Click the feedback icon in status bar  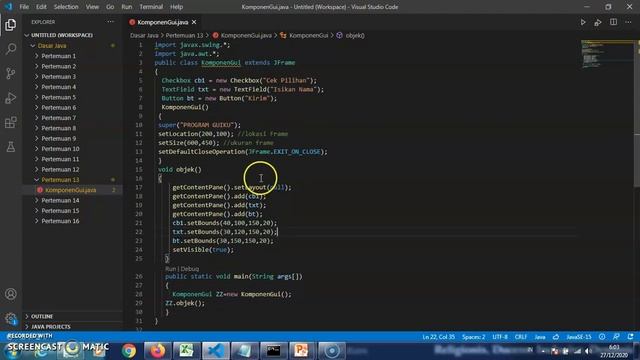pos(616,337)
